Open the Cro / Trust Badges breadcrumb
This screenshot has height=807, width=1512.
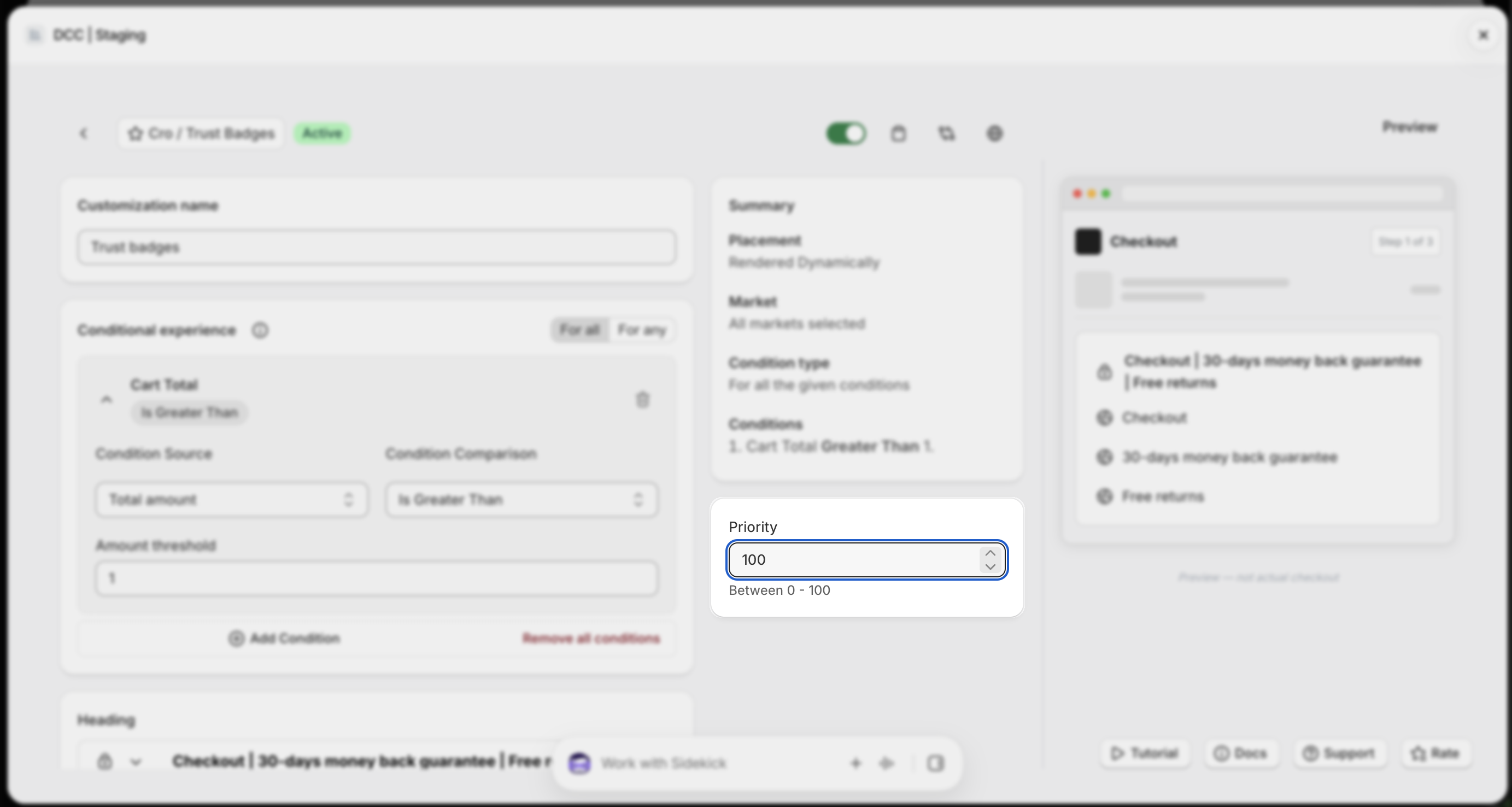pos(201,134)
